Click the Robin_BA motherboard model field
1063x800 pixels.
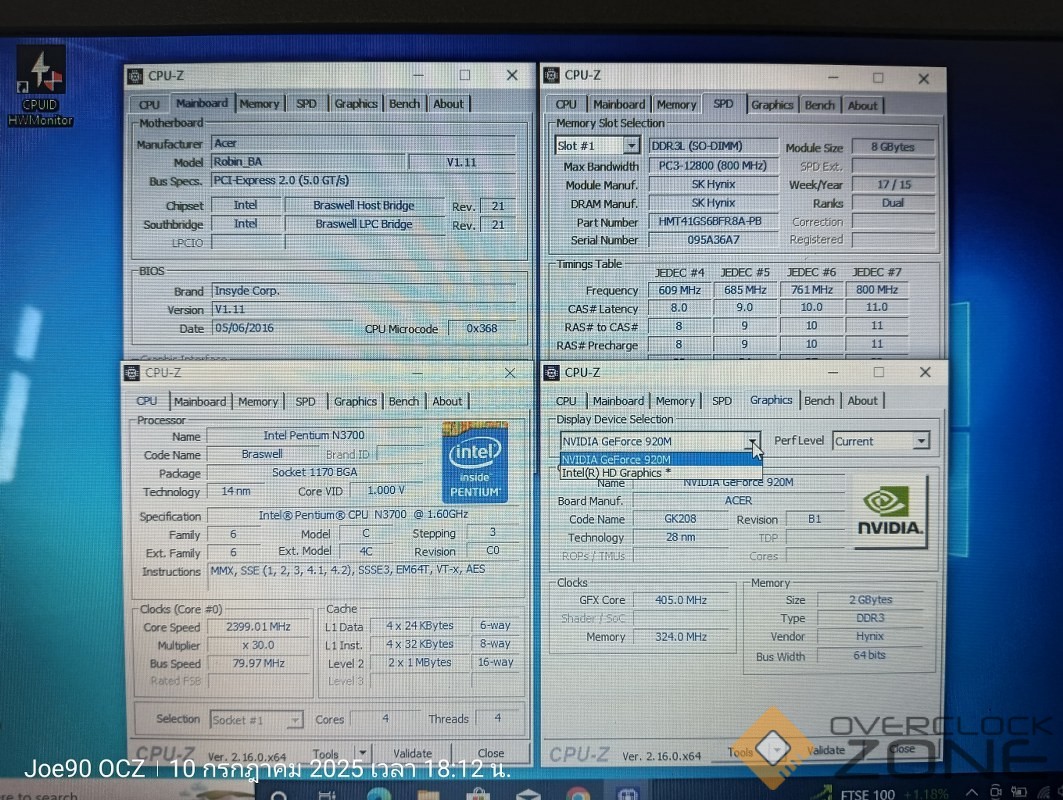point(308,162)
